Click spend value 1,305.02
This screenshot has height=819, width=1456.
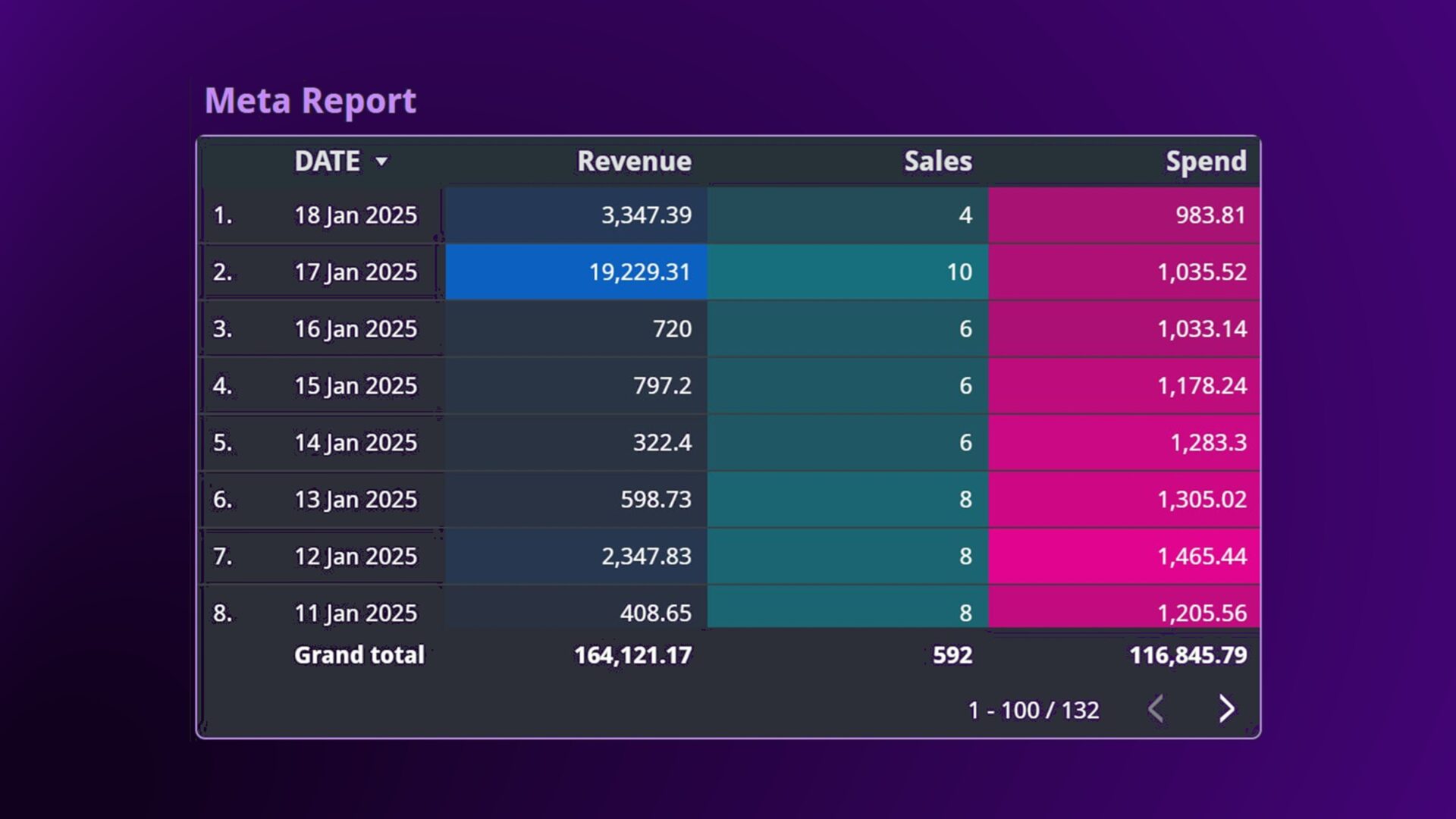(x=1202, y=500)
